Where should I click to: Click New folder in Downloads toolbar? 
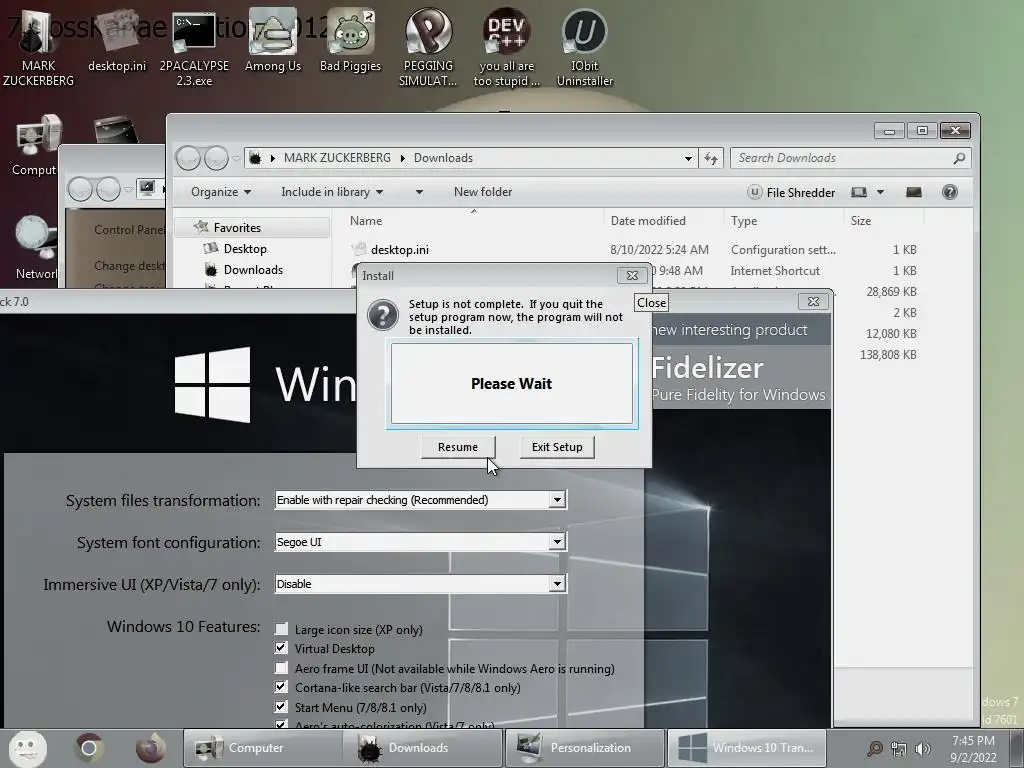point(483,192)
